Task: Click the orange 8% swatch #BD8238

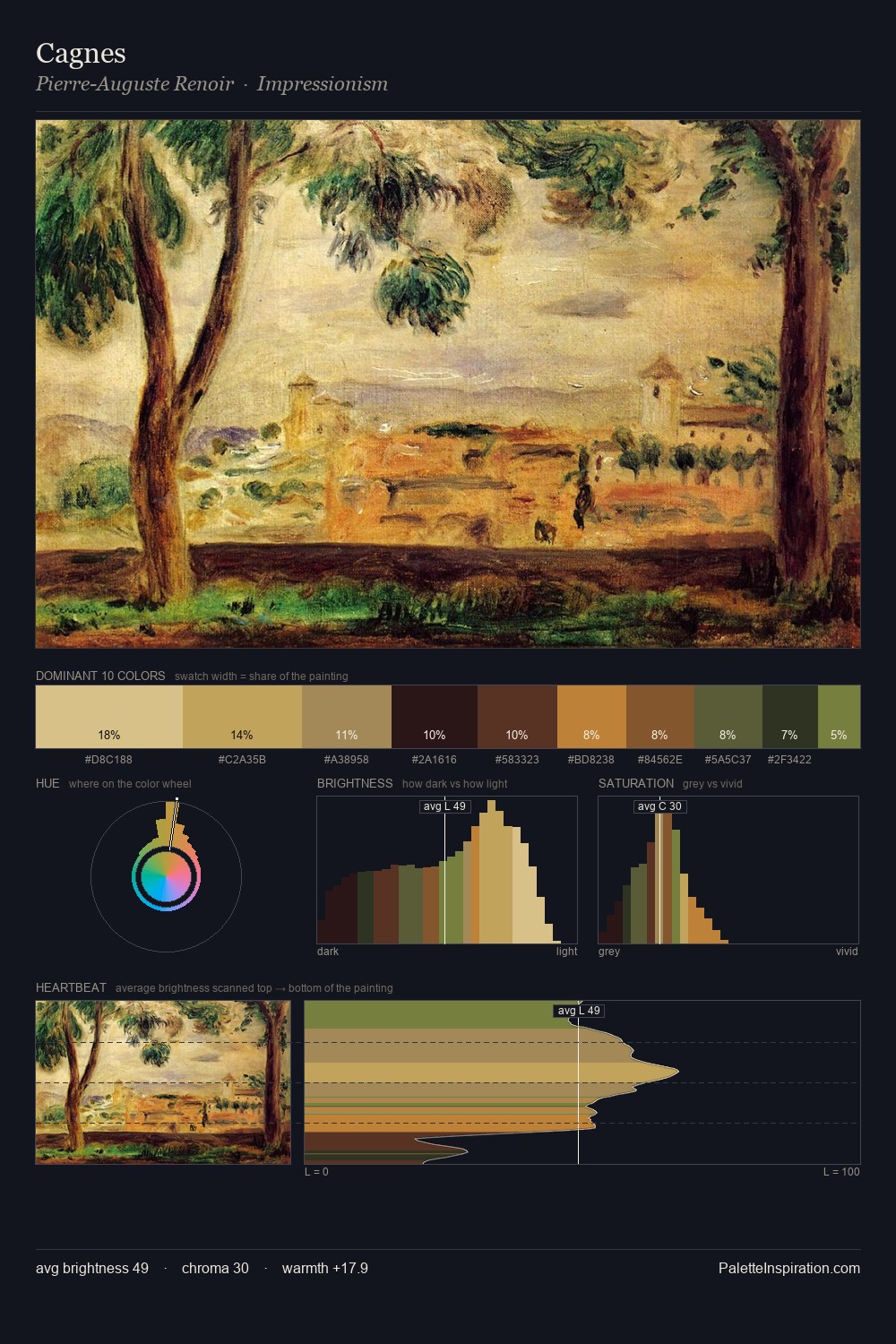Action: [591, 716]
